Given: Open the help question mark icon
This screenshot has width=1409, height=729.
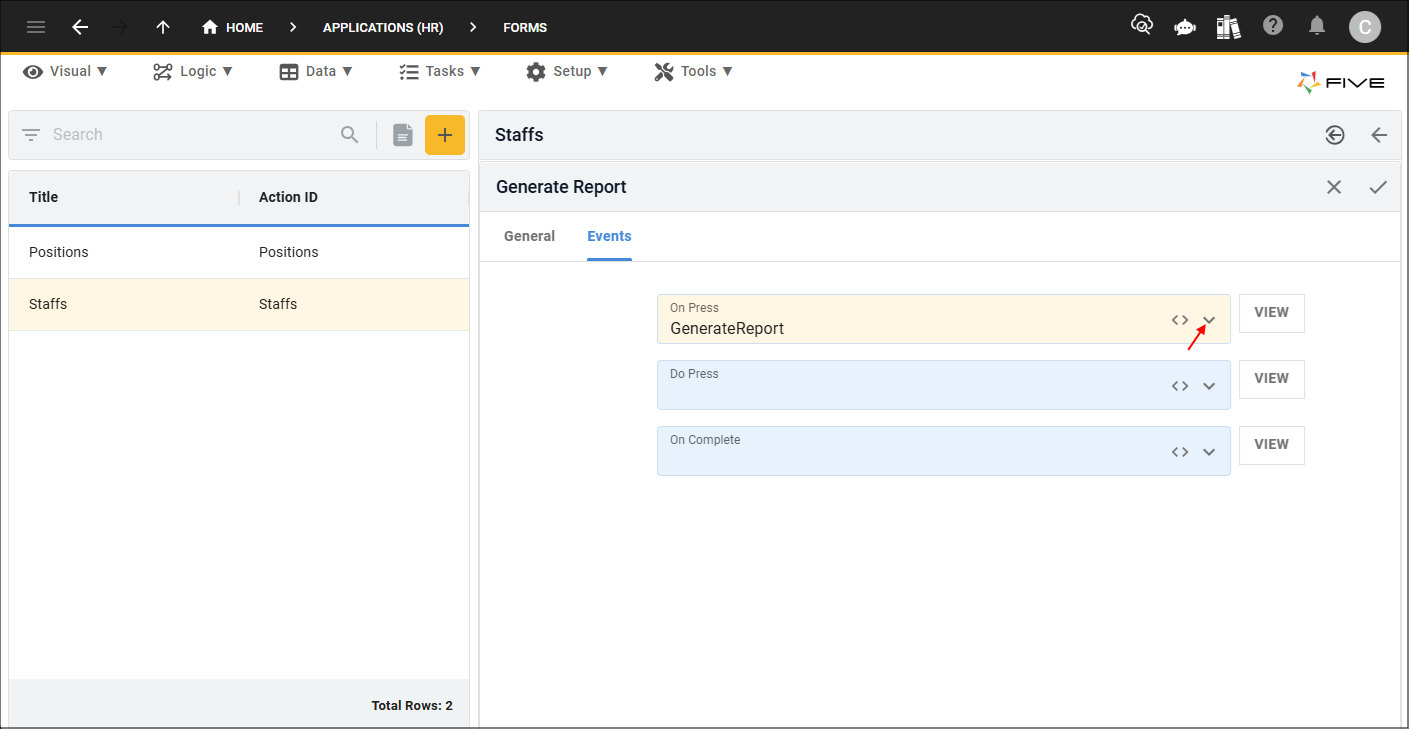Looking at the screenshot, I should click(x=1273, y=26).
